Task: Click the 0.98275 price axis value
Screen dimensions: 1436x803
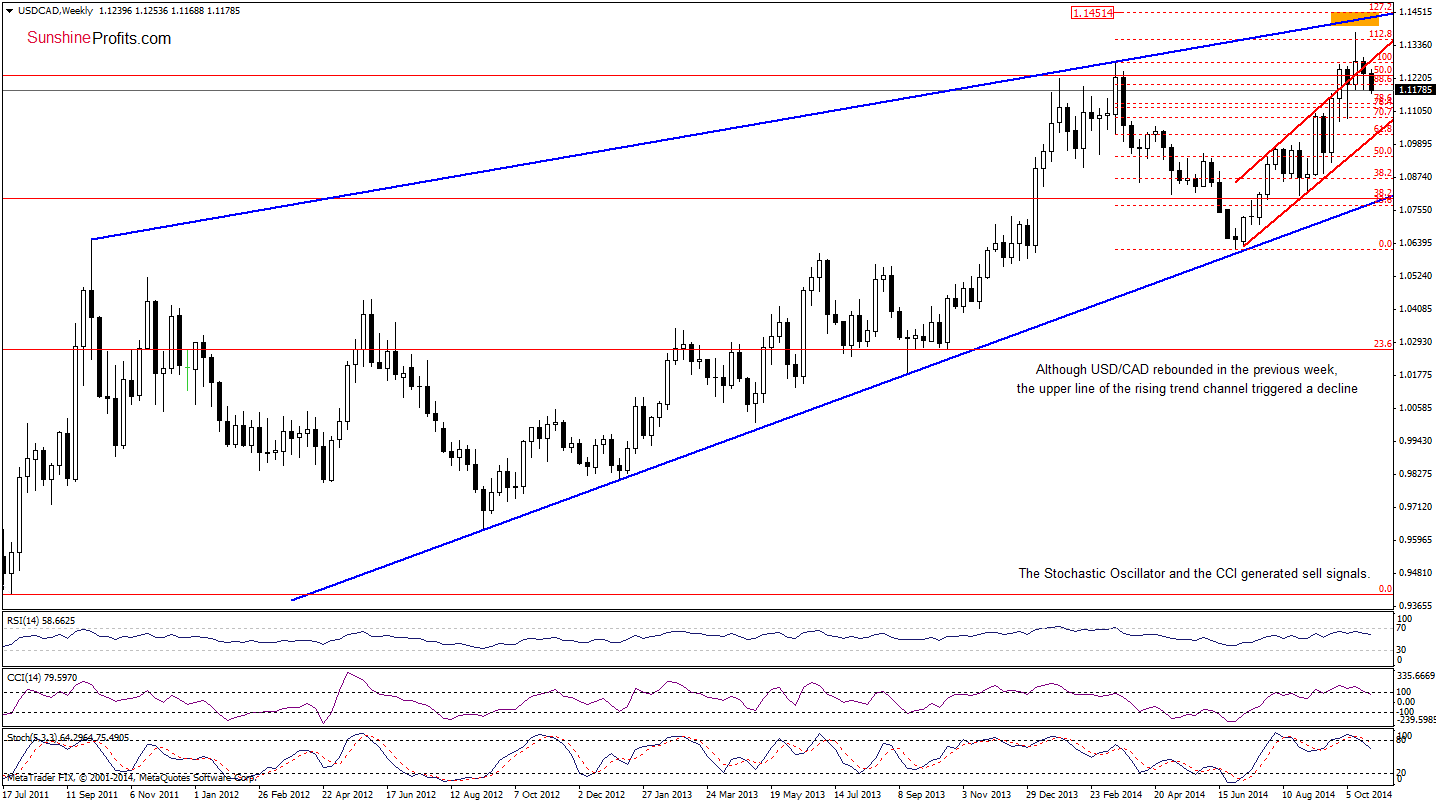Action: 1417,474
